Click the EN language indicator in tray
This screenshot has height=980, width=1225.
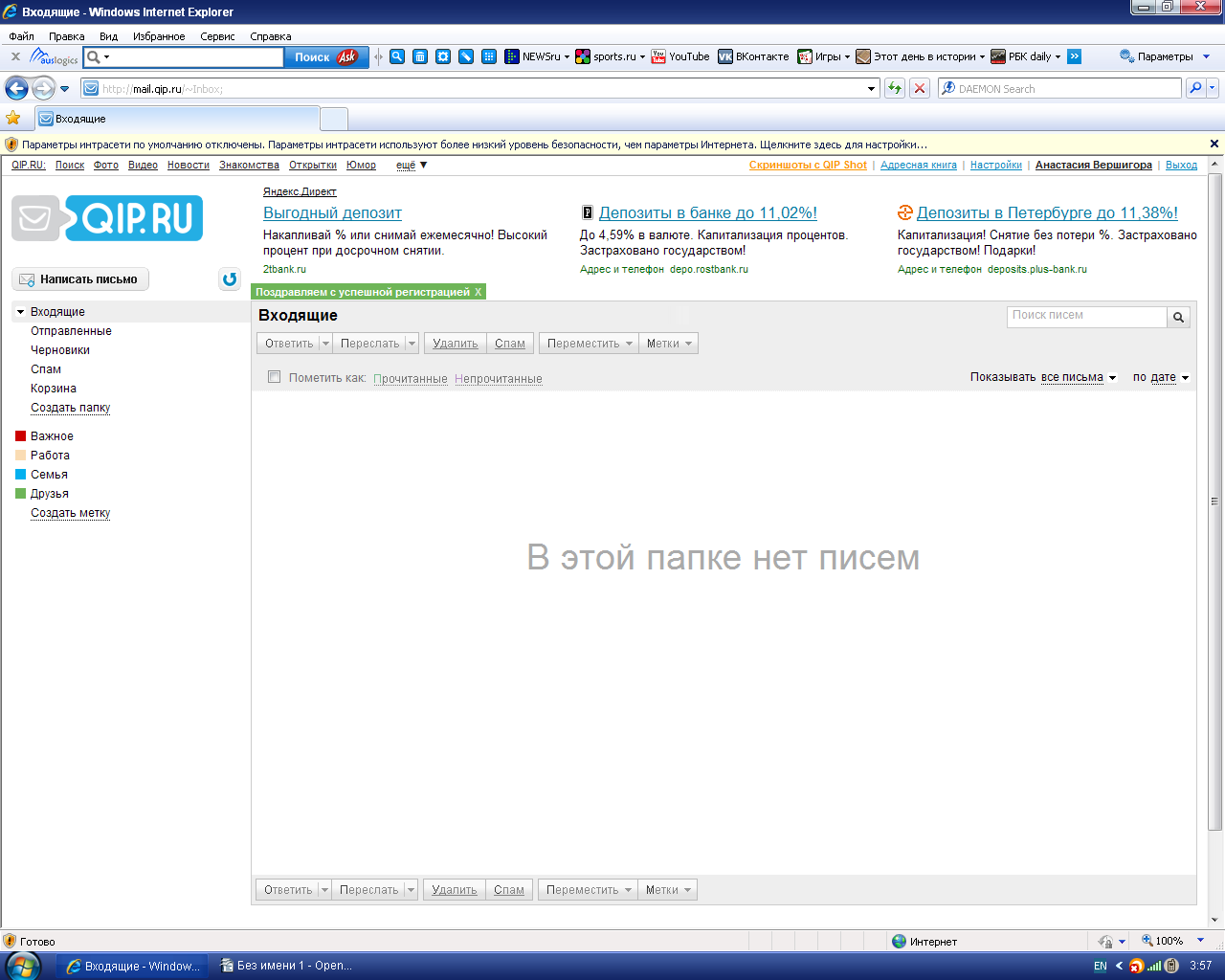coord(1101,966)
